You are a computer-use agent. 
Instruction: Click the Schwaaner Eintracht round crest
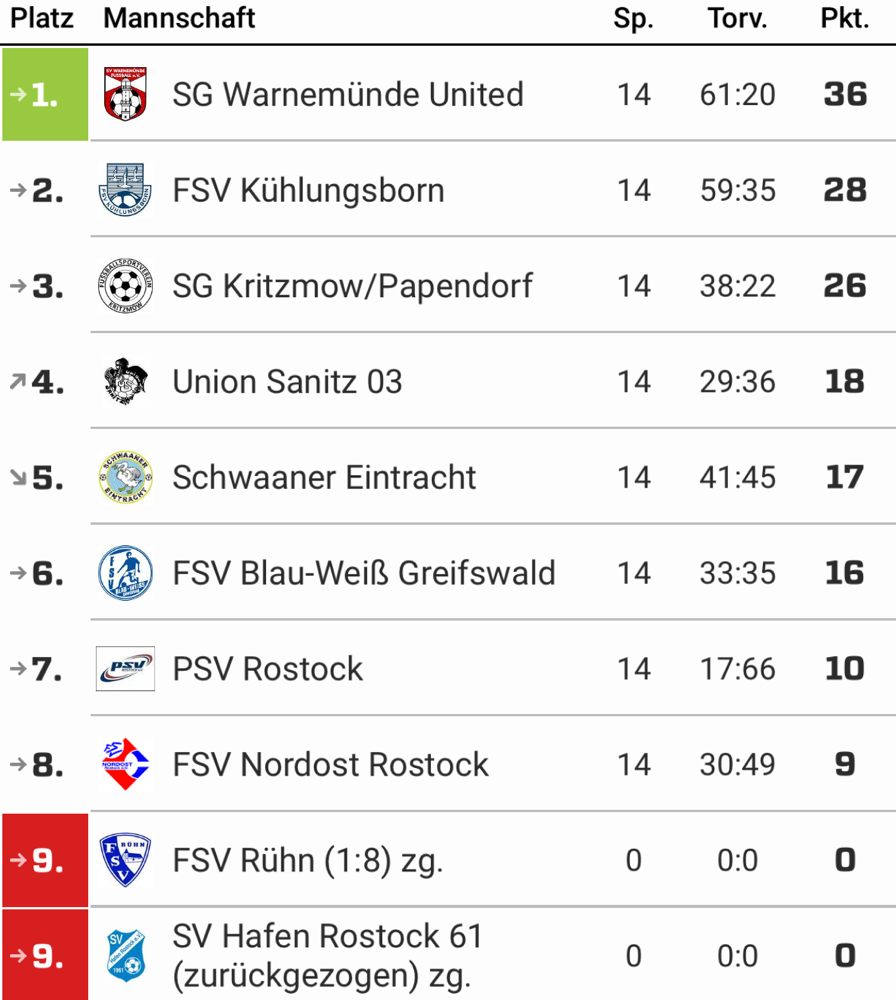(x=125, y=477)
